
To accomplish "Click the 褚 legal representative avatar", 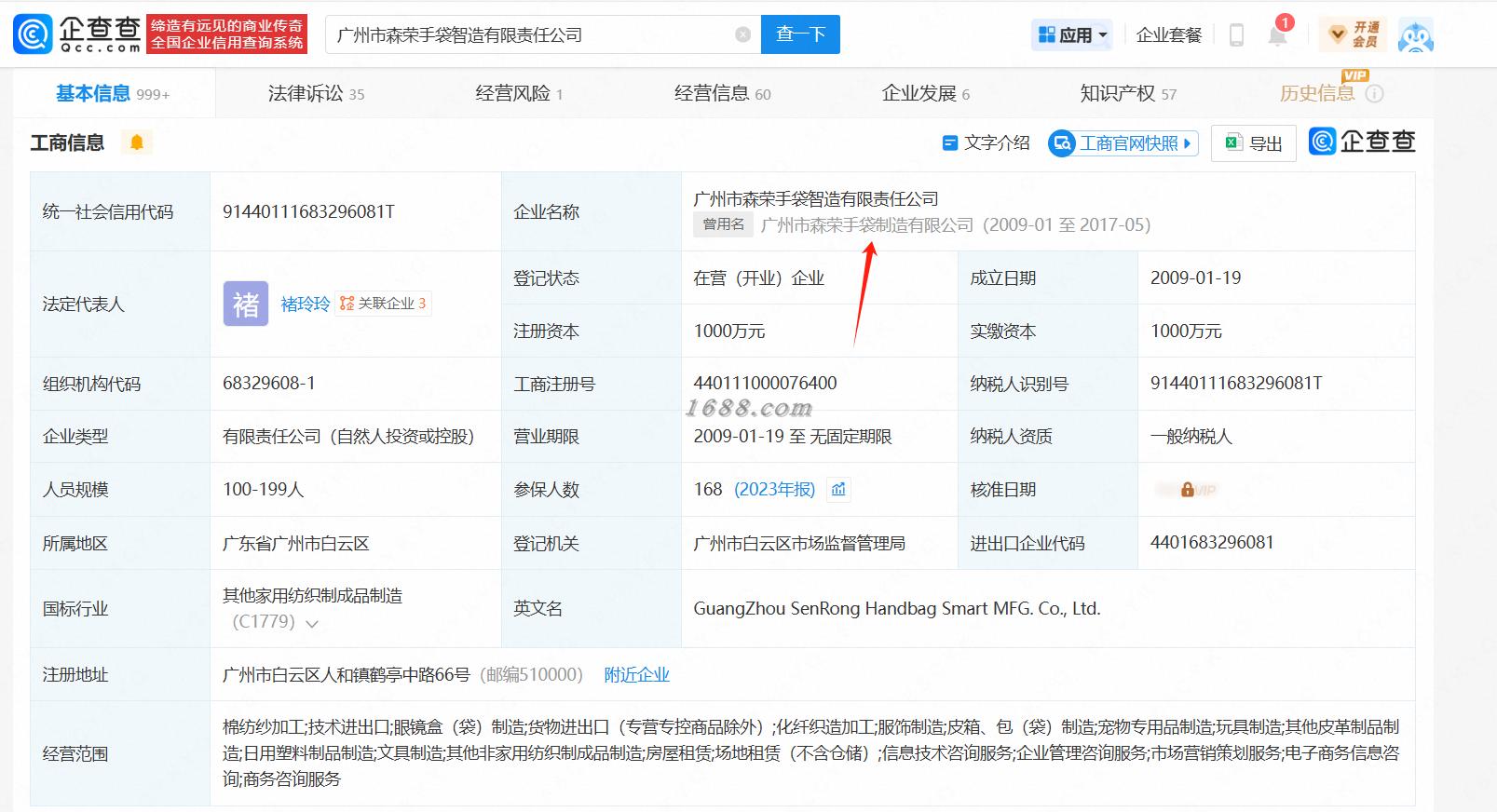I will point(246,304).
